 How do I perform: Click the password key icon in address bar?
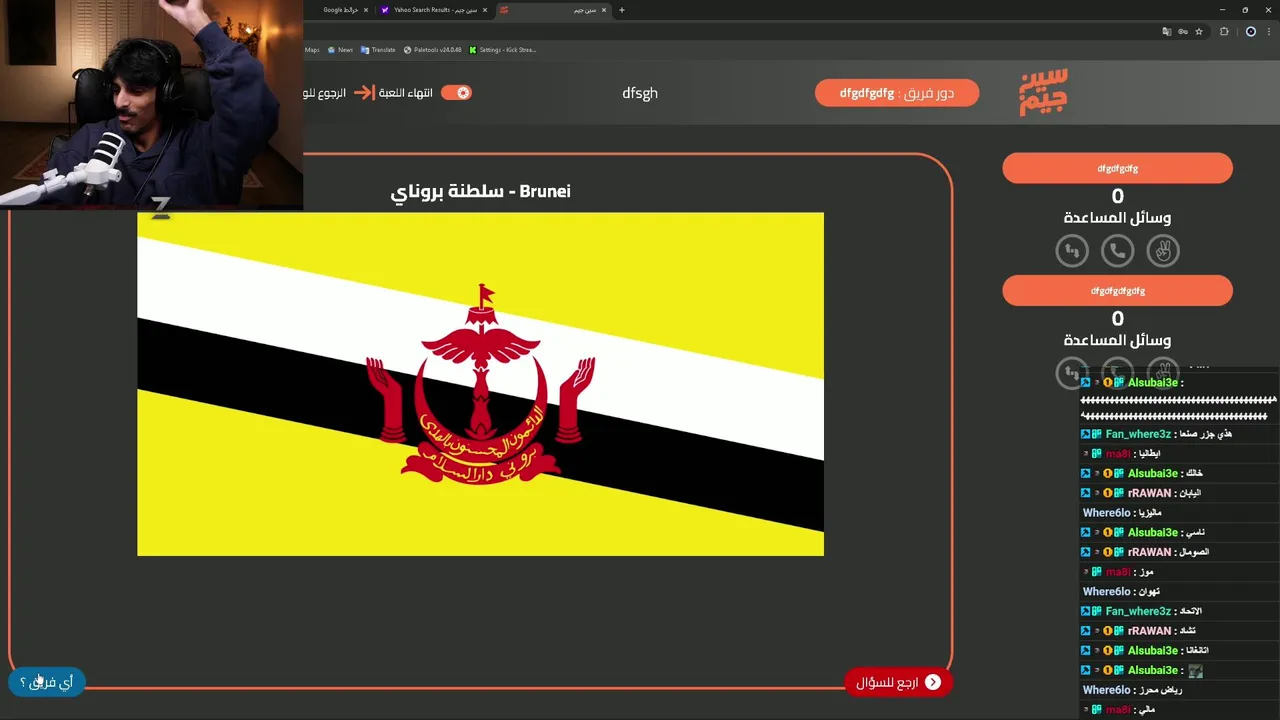pos(1182,32)
